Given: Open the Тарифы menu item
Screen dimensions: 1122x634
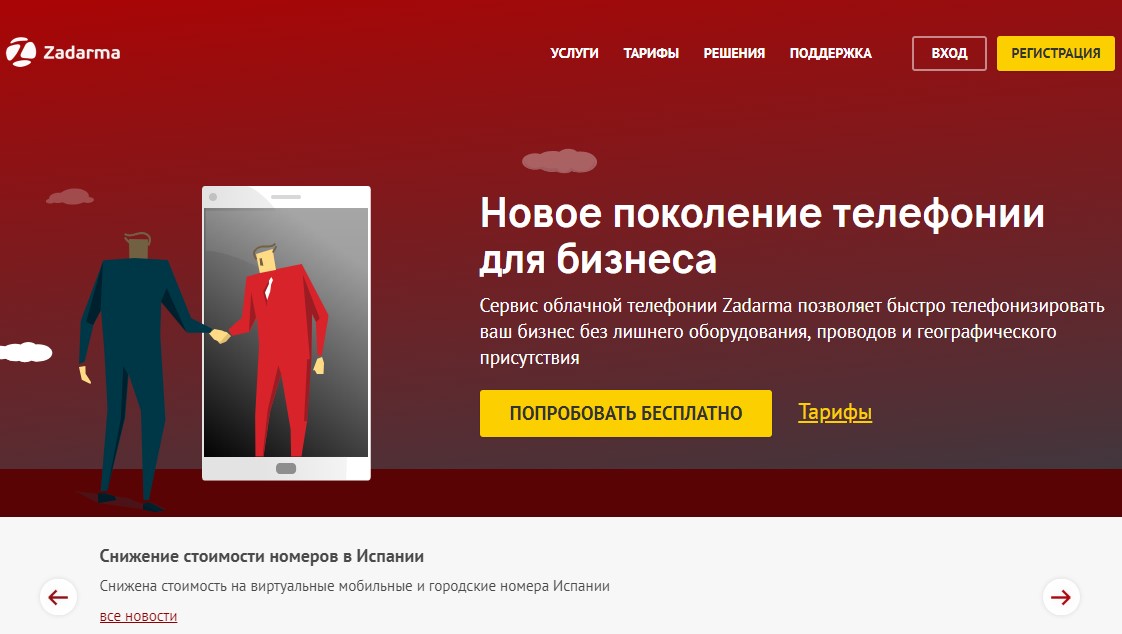Looking at the screenshot, I should 650,53.
